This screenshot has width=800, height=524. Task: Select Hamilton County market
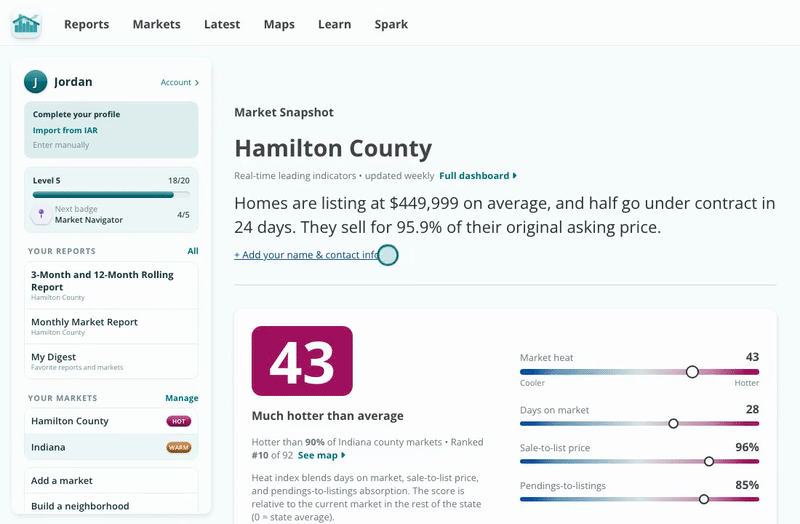click(111, 421)
